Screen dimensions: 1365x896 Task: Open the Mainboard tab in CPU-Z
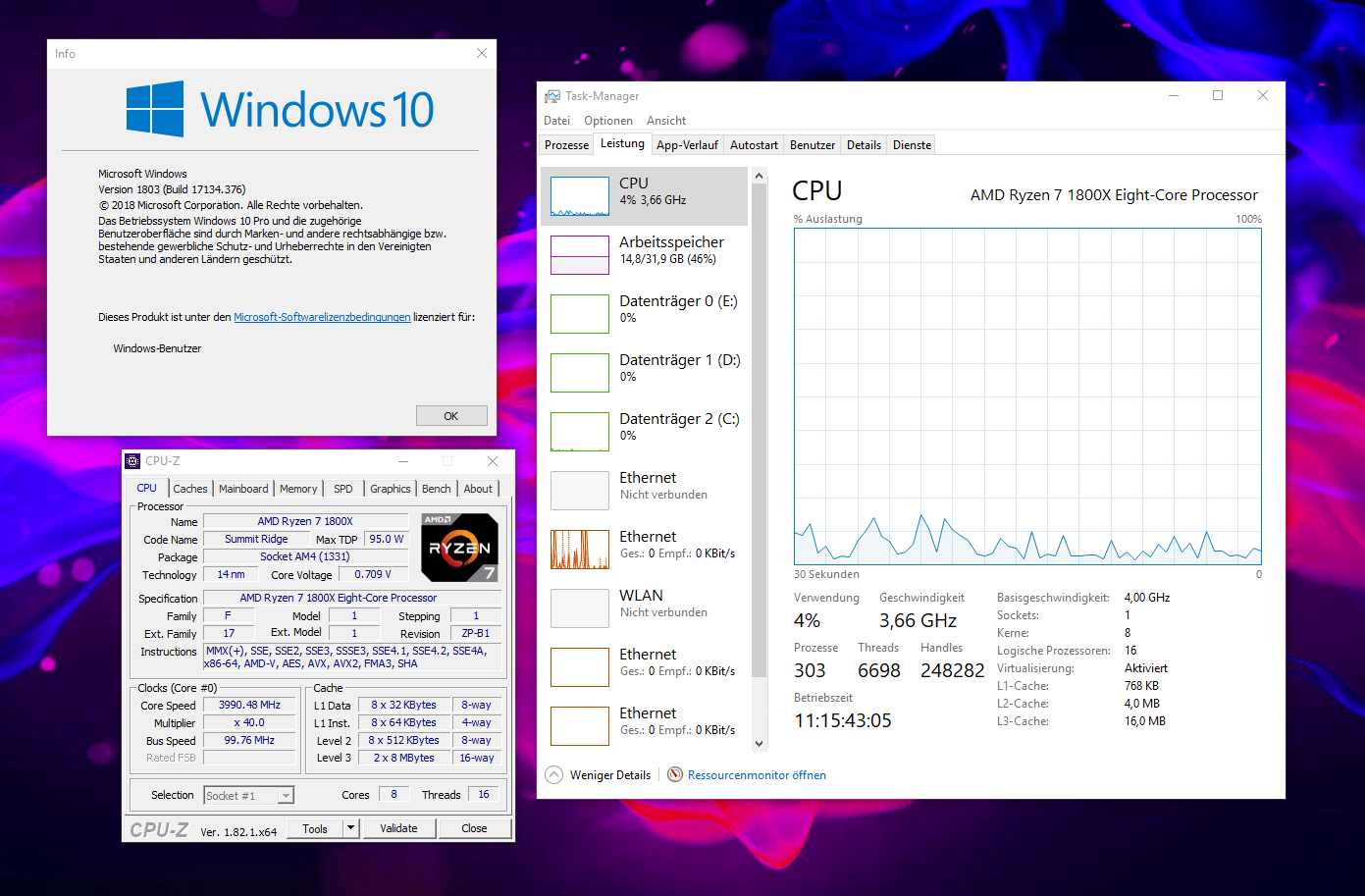243,489
